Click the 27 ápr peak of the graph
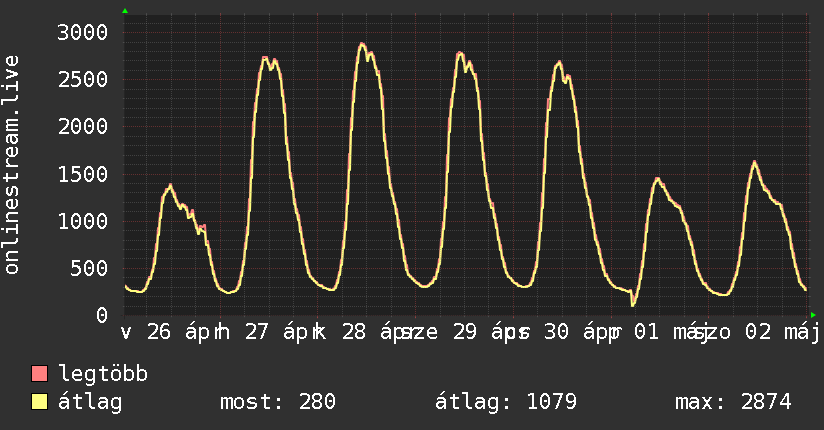824x430 pixels. [265, 58]
